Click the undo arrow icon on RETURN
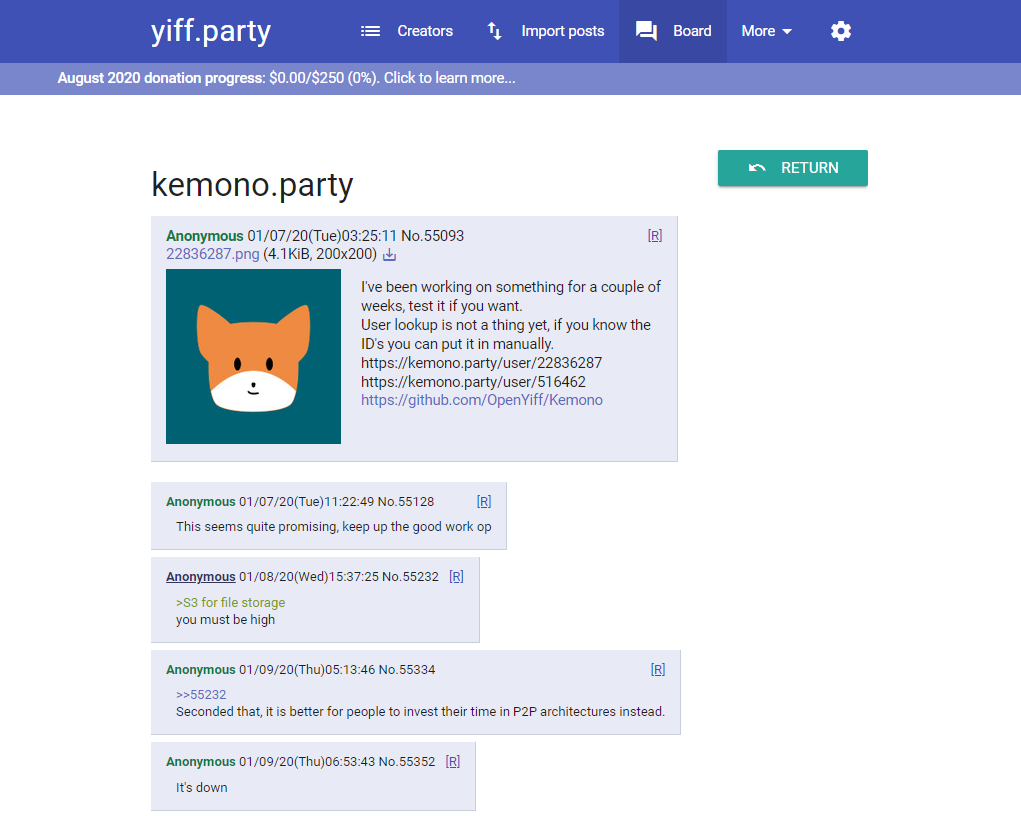The image size is (1021, 816). click(x=757, y=168)
